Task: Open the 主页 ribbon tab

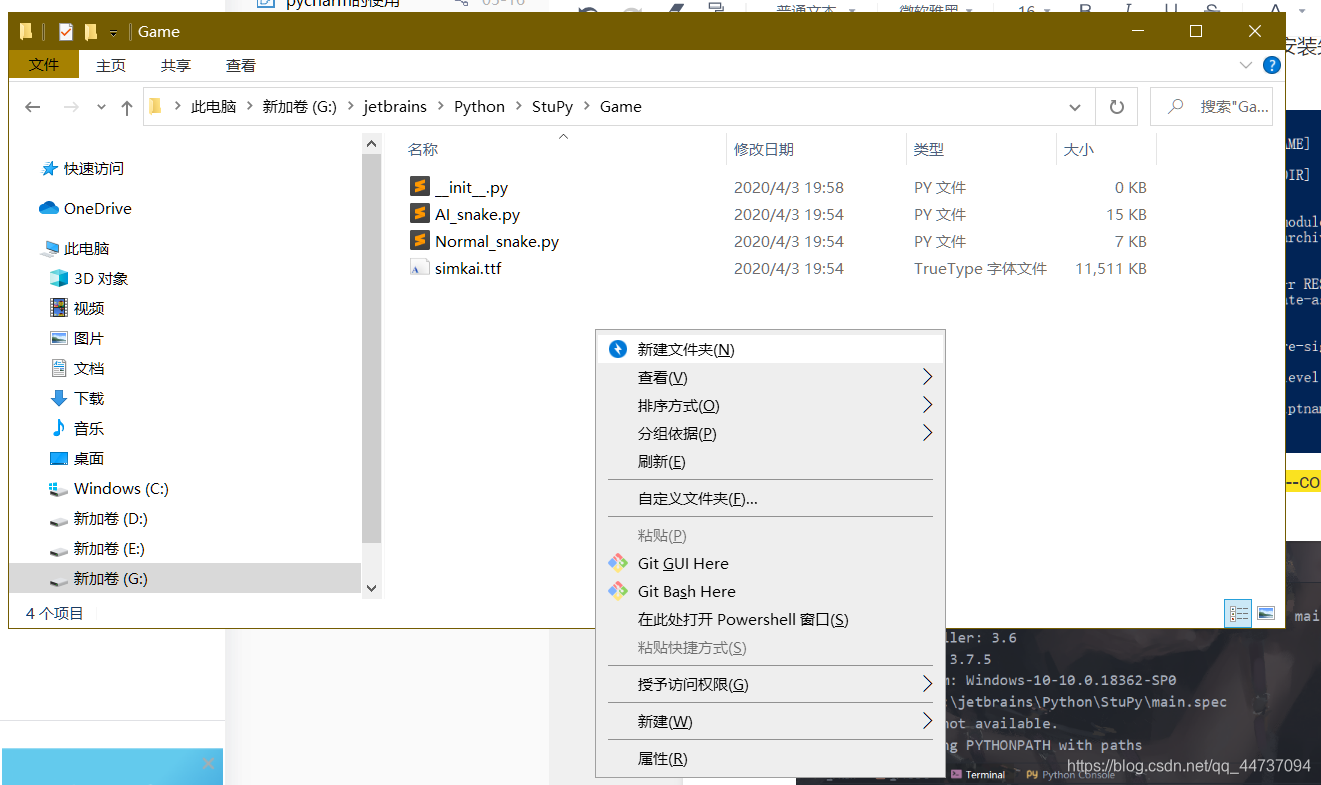Action: coord(111,65)
